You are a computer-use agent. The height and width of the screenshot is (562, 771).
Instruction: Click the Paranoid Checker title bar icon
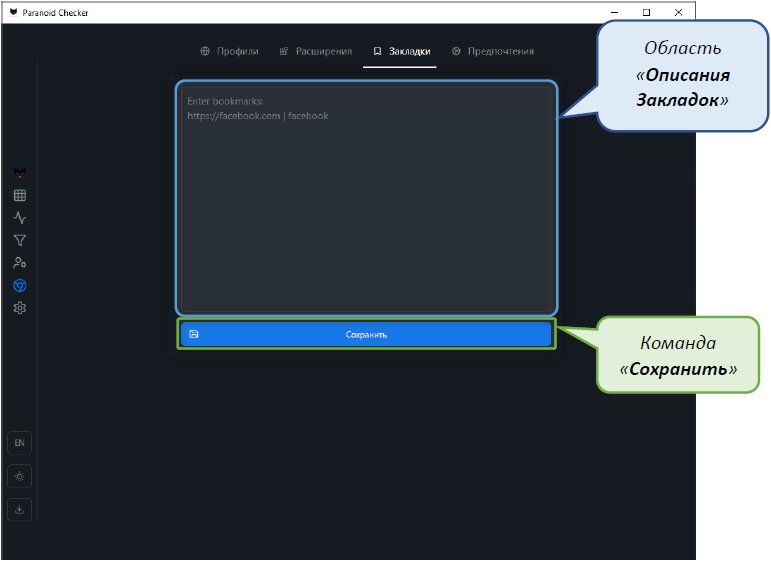click(13, 12)
